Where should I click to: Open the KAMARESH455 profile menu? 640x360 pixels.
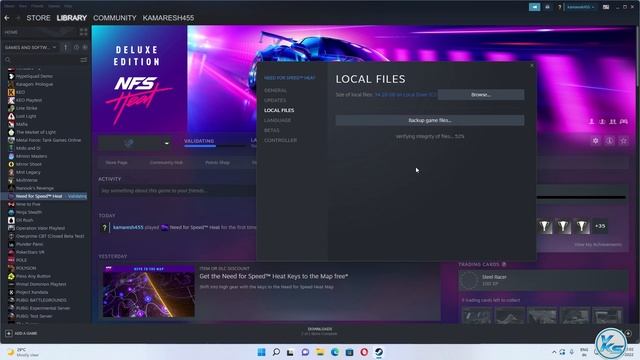pos(168,18)
